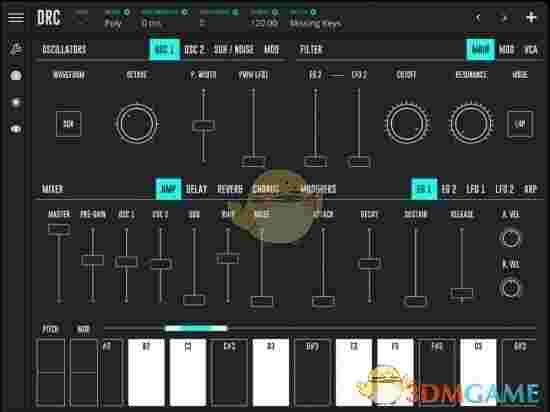Play the F#3 black key
This screenshot has height=412, width=550.
(436, 373)
